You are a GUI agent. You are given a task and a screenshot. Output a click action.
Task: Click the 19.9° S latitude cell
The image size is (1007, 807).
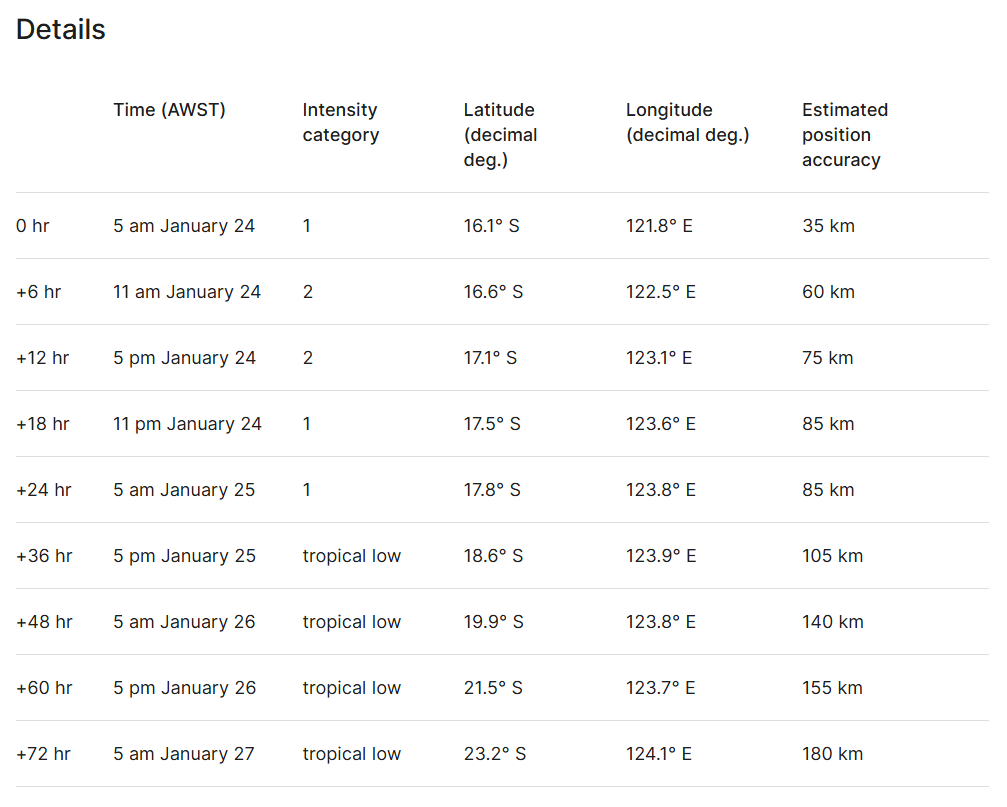point(493,622)
